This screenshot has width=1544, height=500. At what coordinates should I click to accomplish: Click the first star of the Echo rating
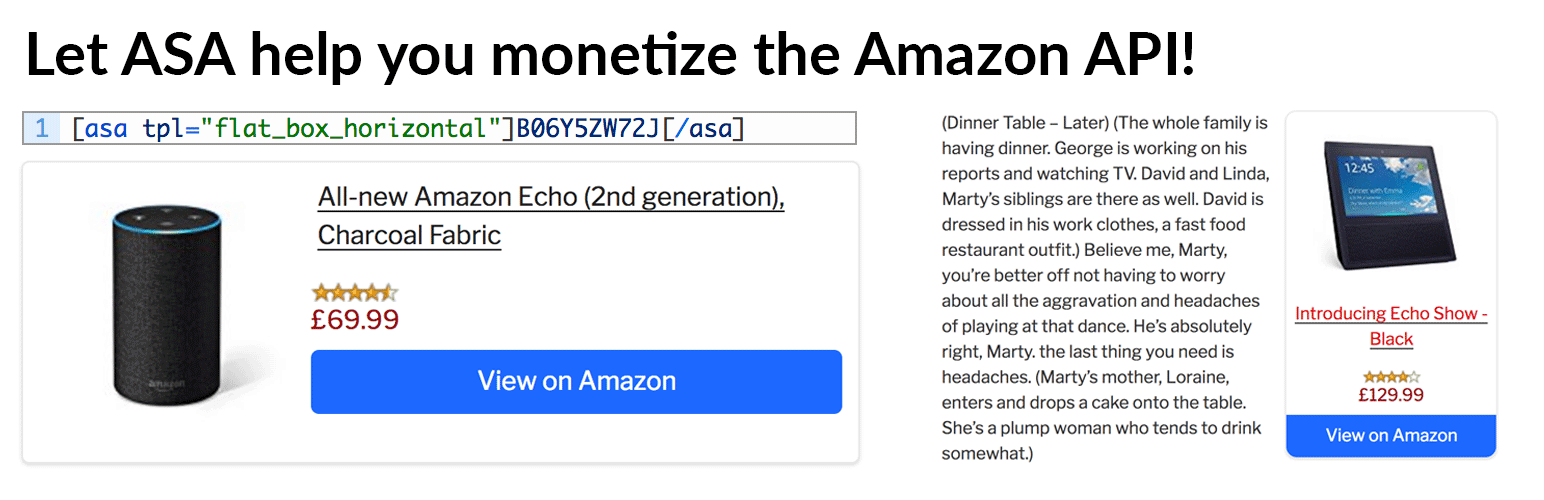coord(321,293)
